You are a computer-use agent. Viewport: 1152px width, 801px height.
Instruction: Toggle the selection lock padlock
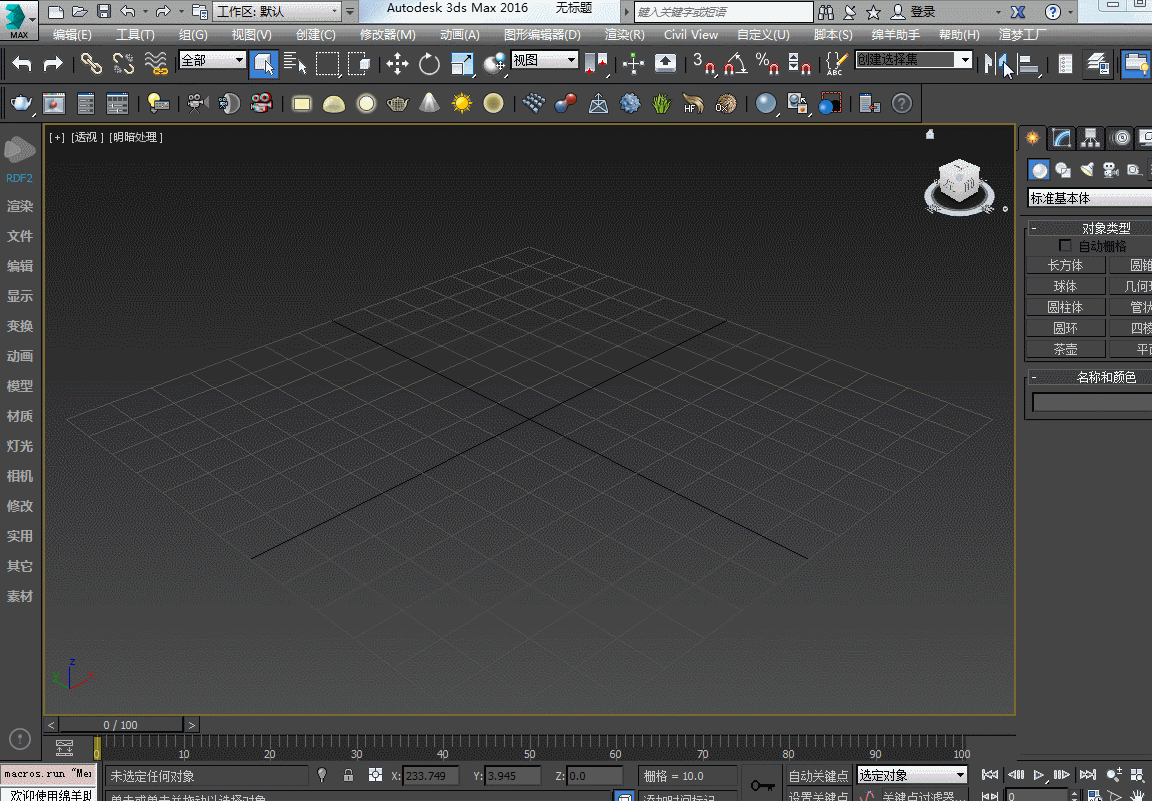348,775
